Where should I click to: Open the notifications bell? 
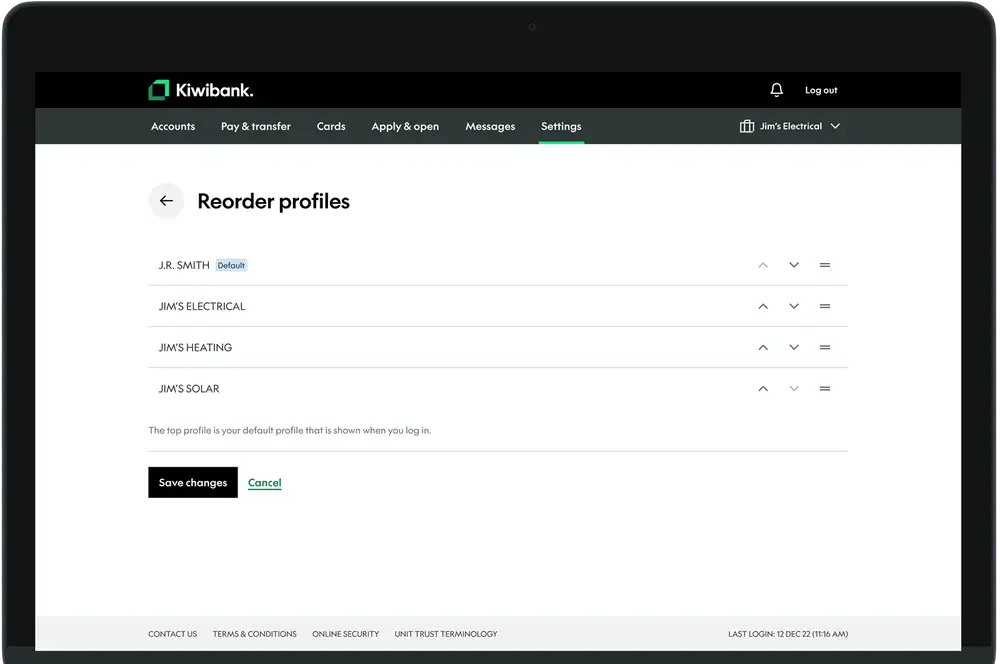click(x=776, y=90)
